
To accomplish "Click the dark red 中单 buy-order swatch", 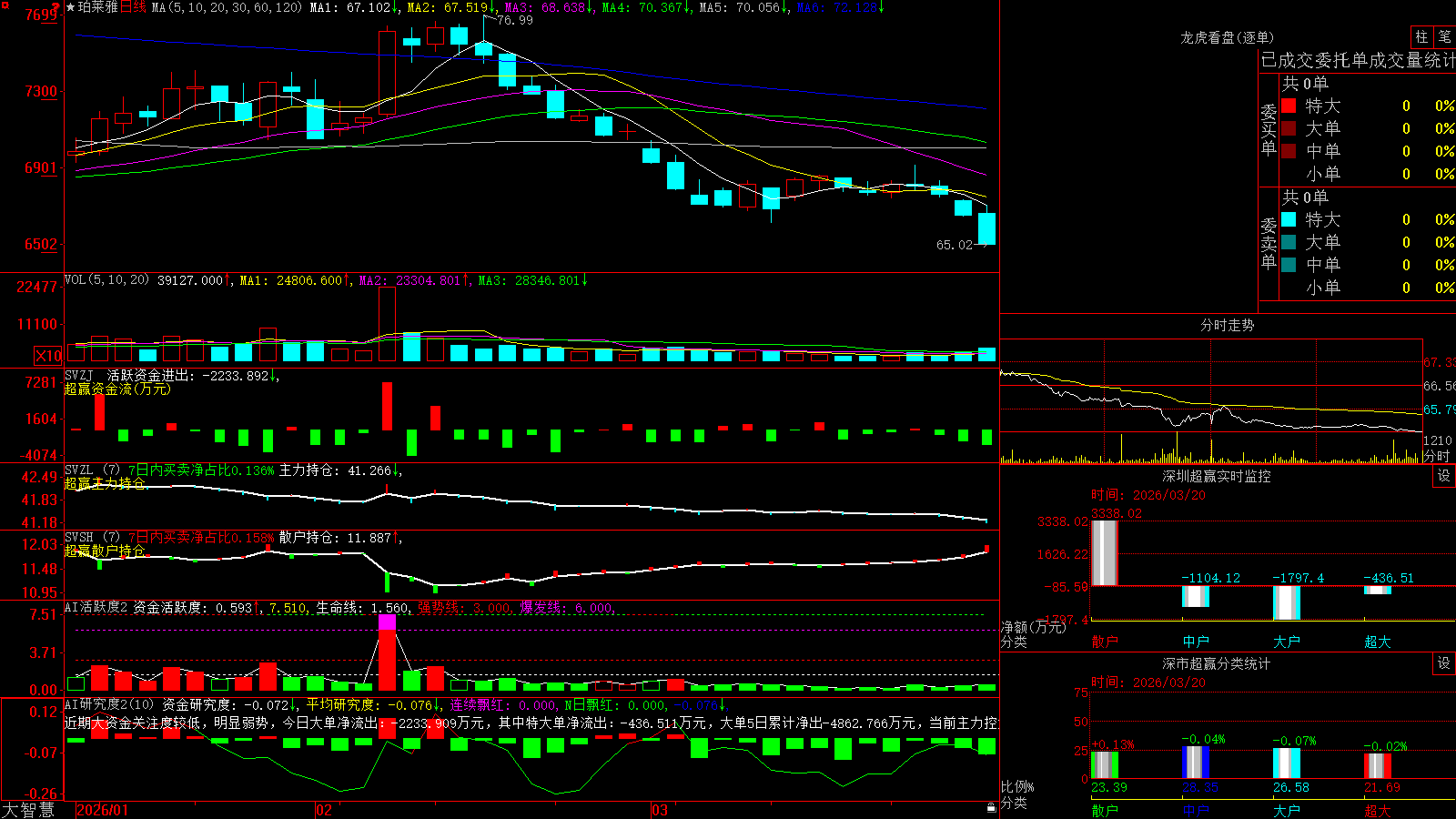I will (x=1289, y=151).
